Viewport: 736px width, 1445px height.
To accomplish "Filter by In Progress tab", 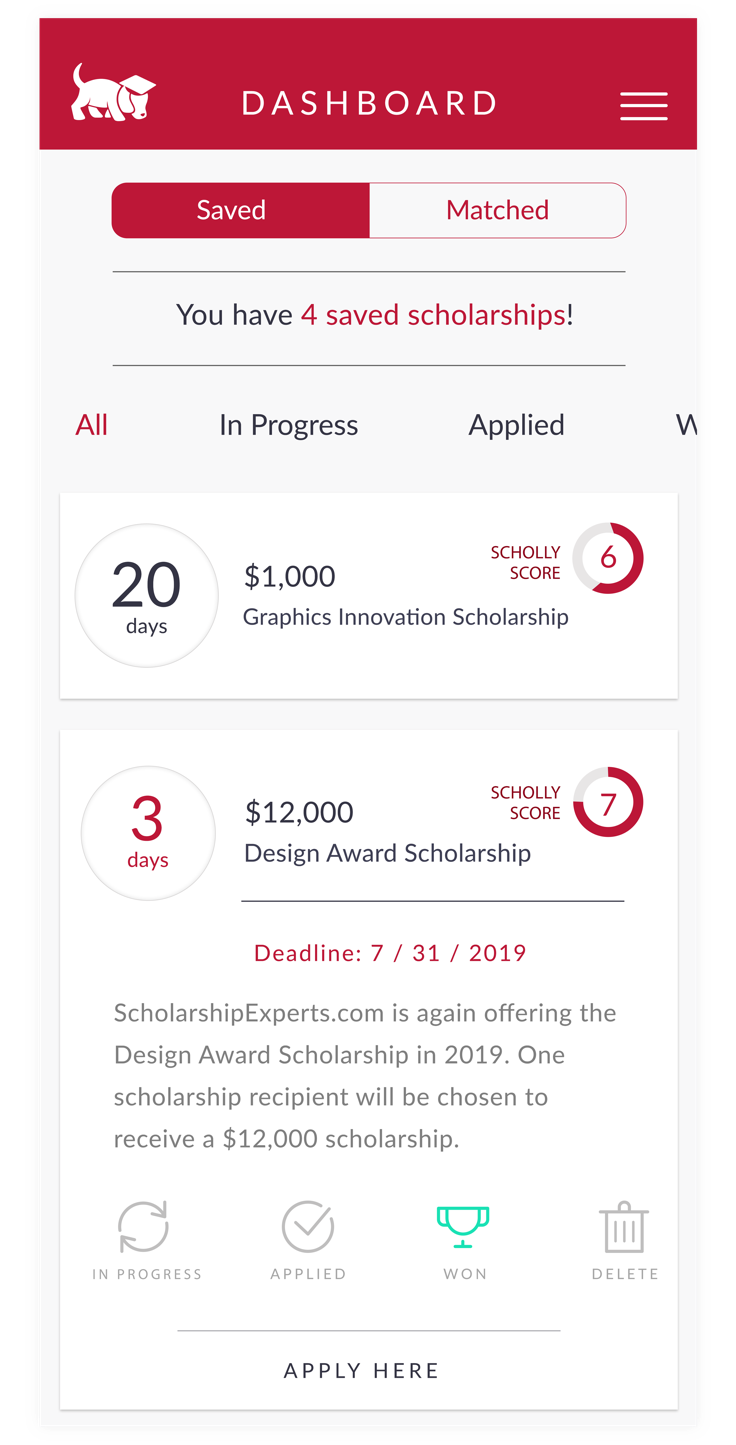I will pos(288,425).
